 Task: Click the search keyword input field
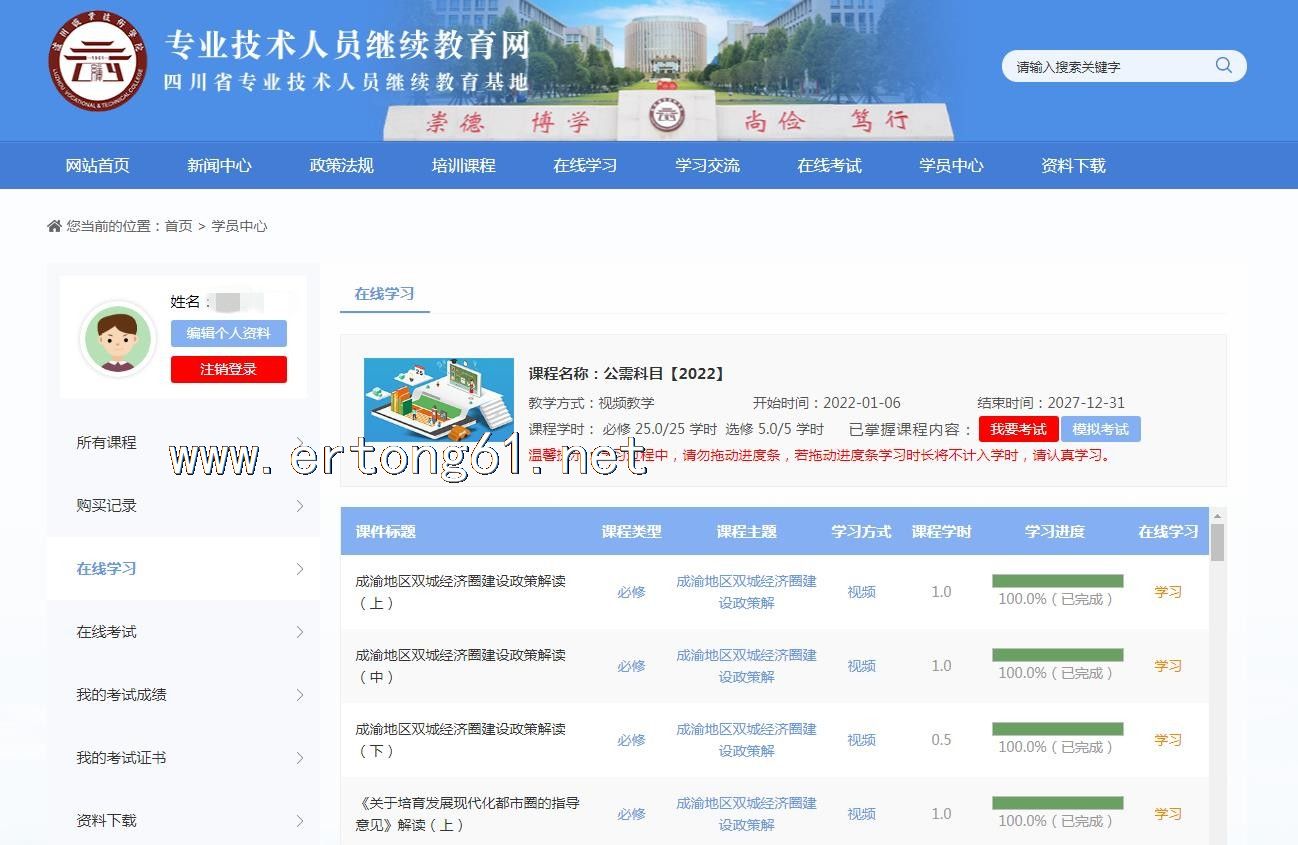(1110, 67)
